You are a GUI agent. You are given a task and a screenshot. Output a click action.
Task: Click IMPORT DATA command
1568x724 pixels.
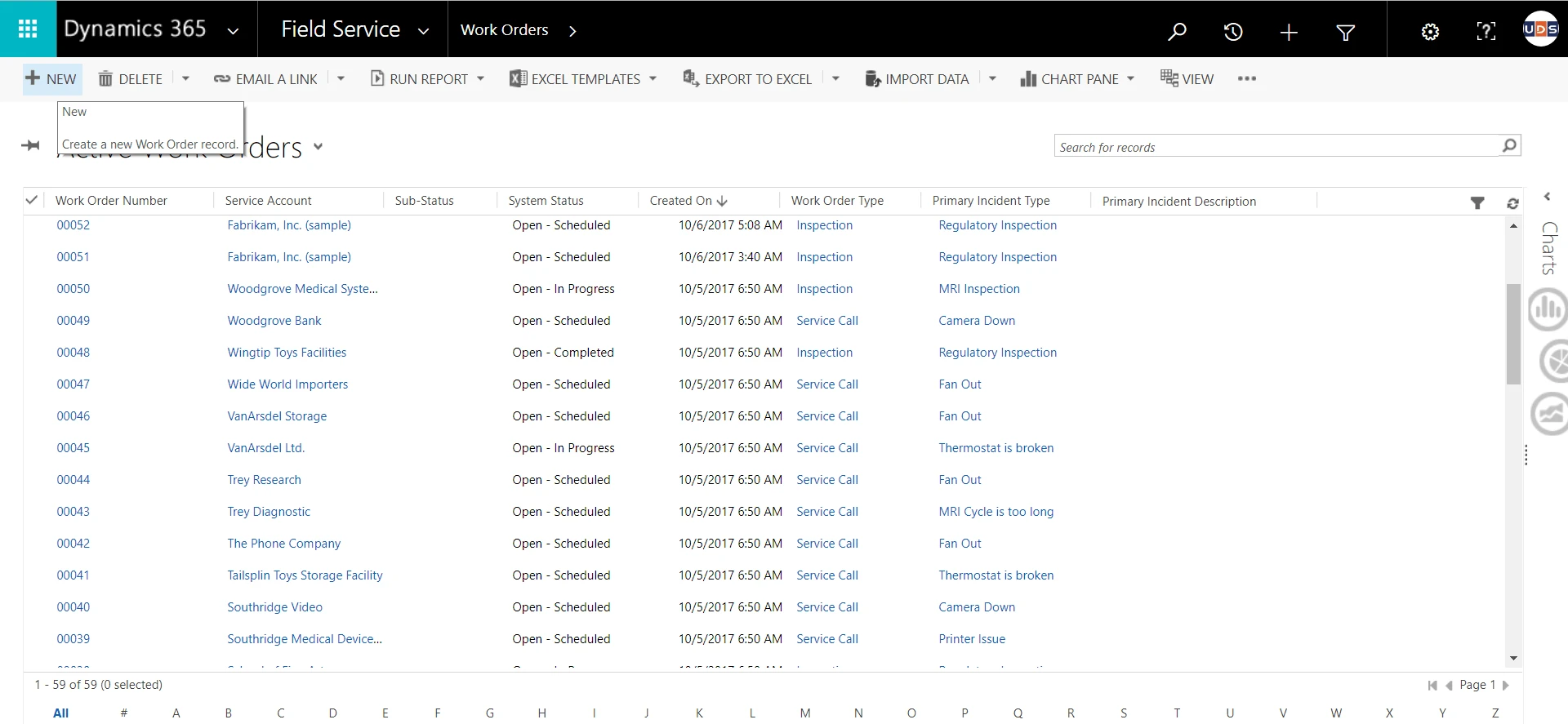(916, 79)
